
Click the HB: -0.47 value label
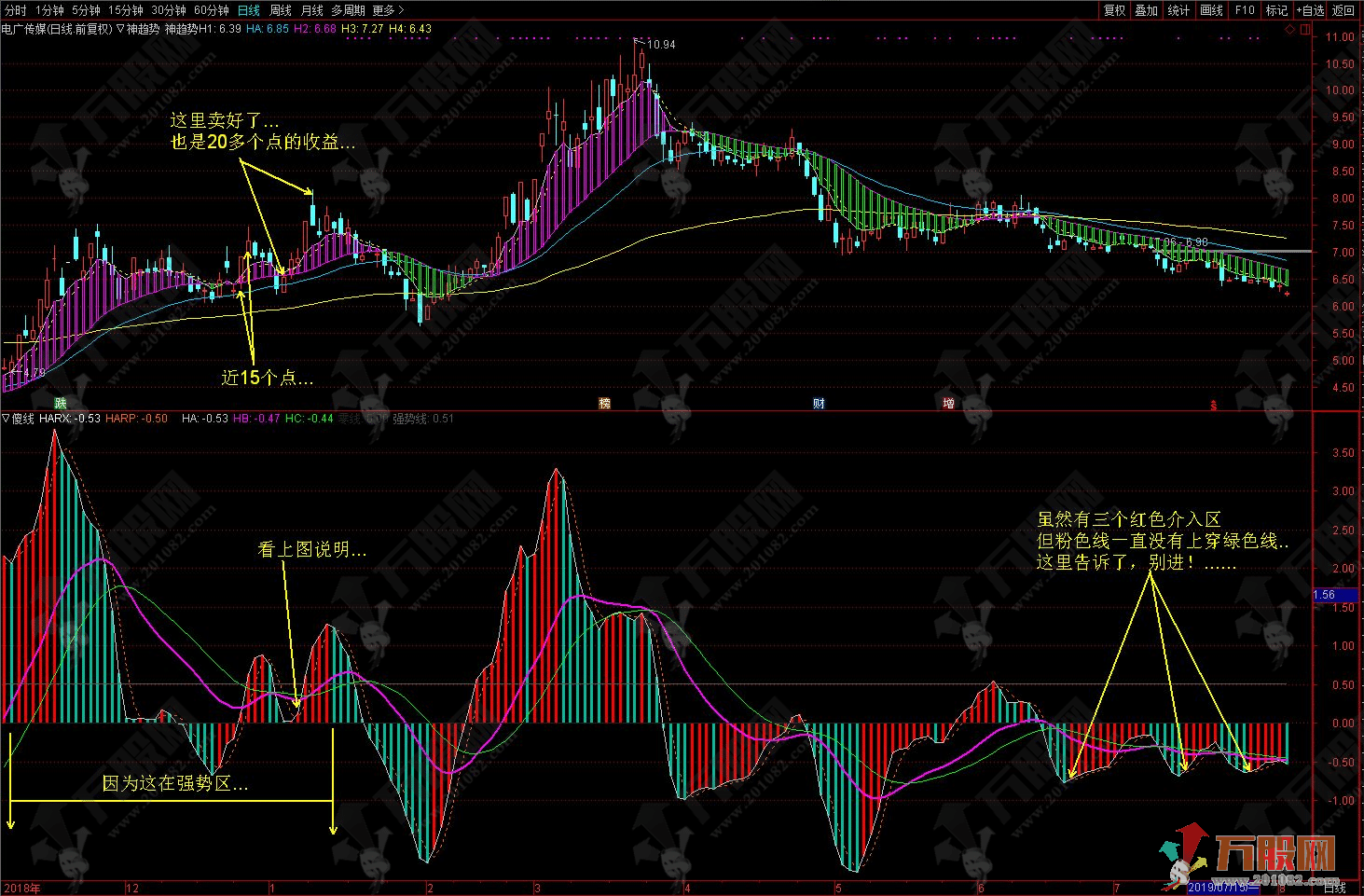256,419
